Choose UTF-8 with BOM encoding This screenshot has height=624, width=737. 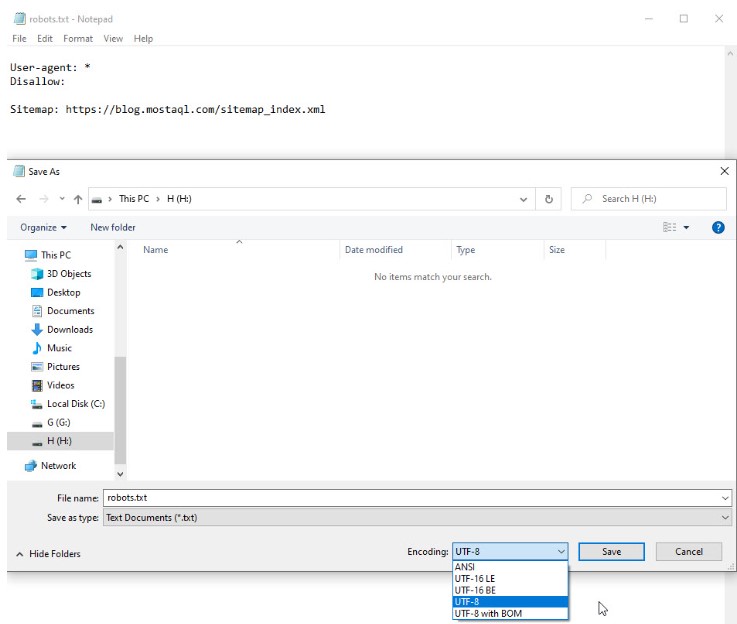510,614
